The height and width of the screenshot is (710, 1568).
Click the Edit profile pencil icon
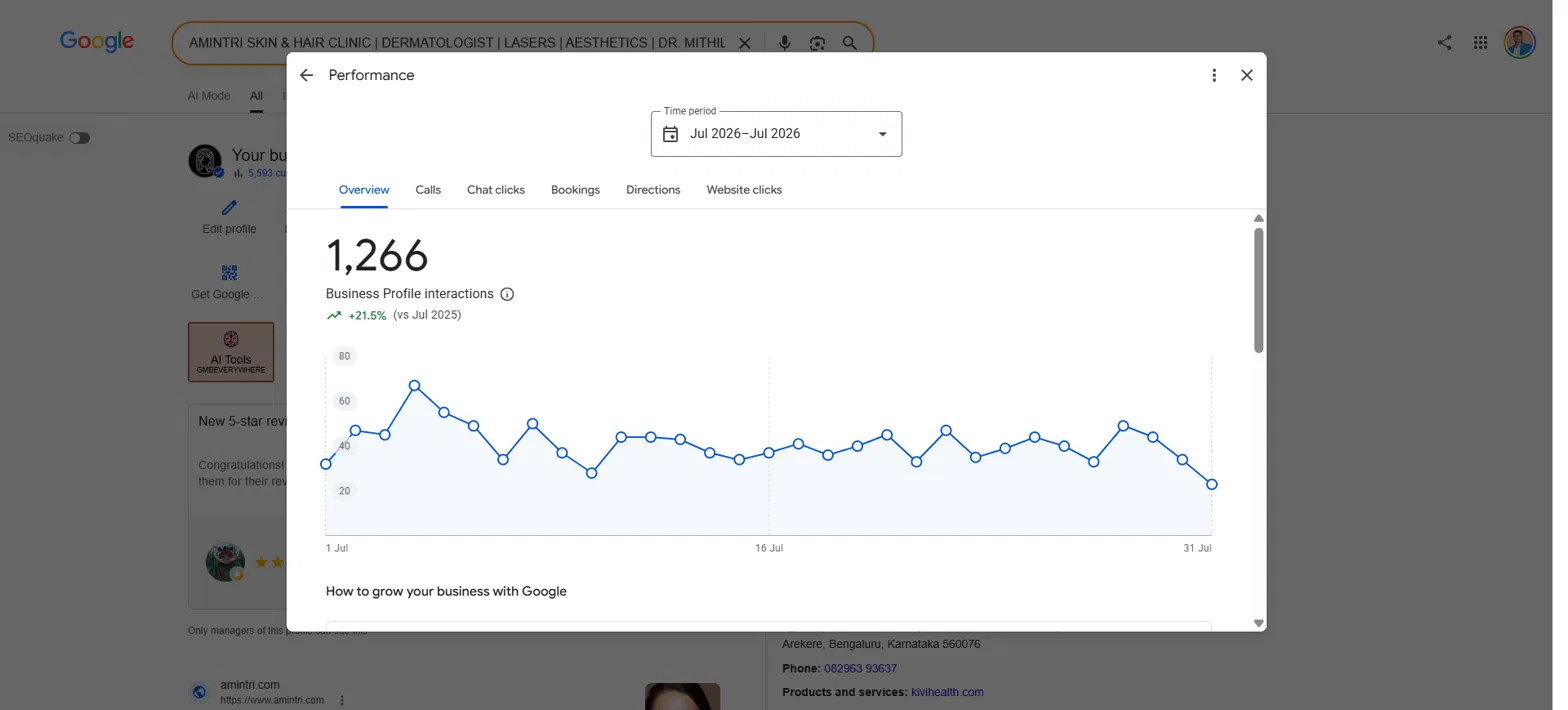click(x=229, y=208)
